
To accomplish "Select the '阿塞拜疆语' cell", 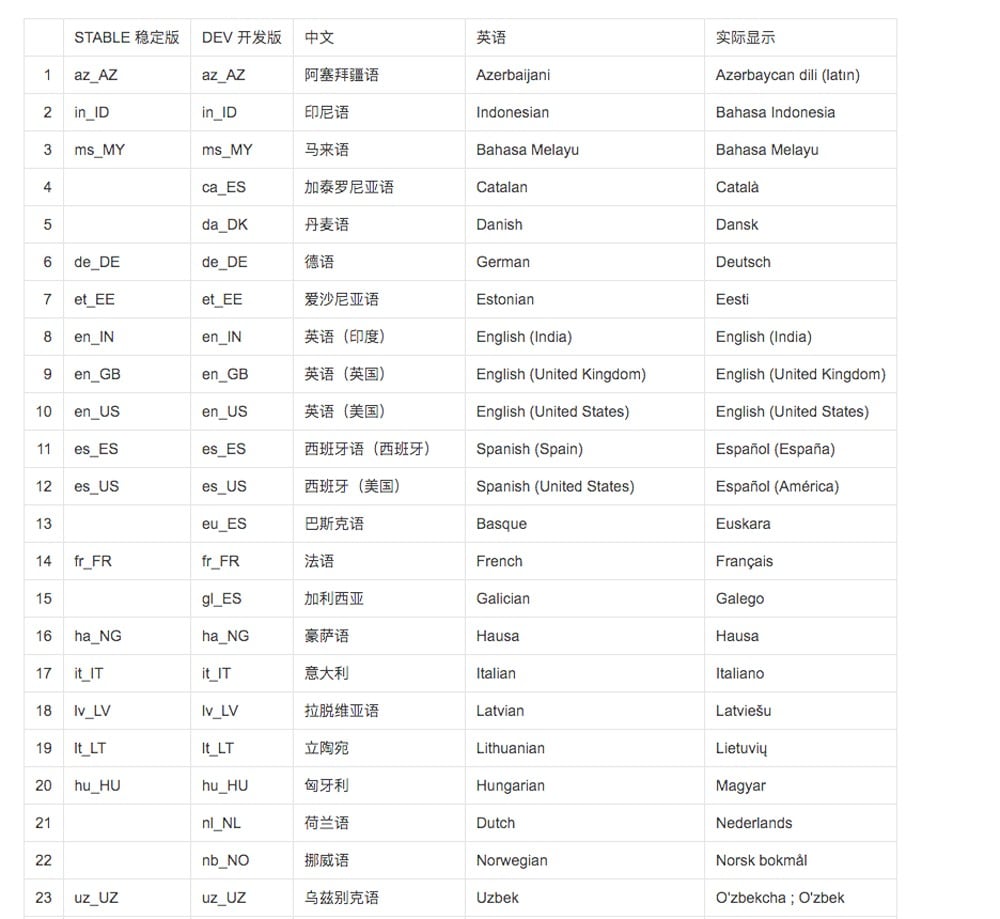I will coord(379,75).
